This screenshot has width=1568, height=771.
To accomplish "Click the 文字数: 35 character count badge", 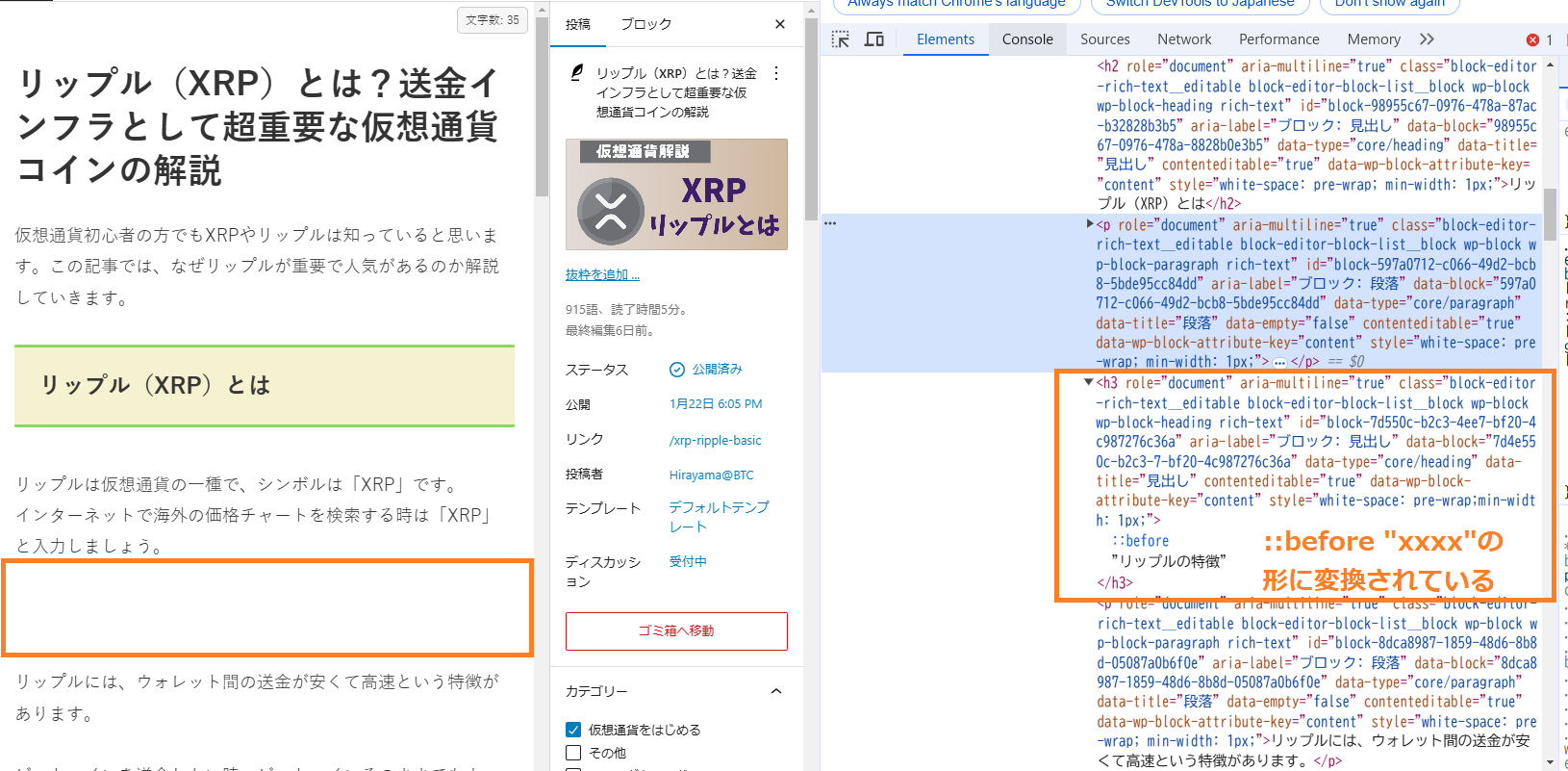I will coord(493,19).
